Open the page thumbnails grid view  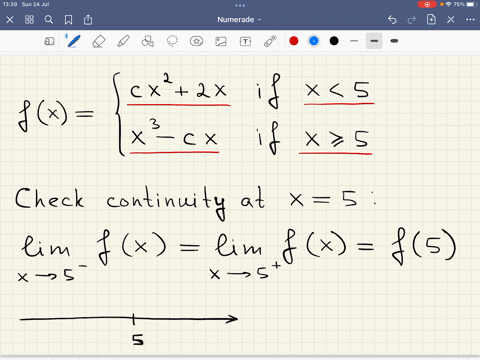pos(29,20)
